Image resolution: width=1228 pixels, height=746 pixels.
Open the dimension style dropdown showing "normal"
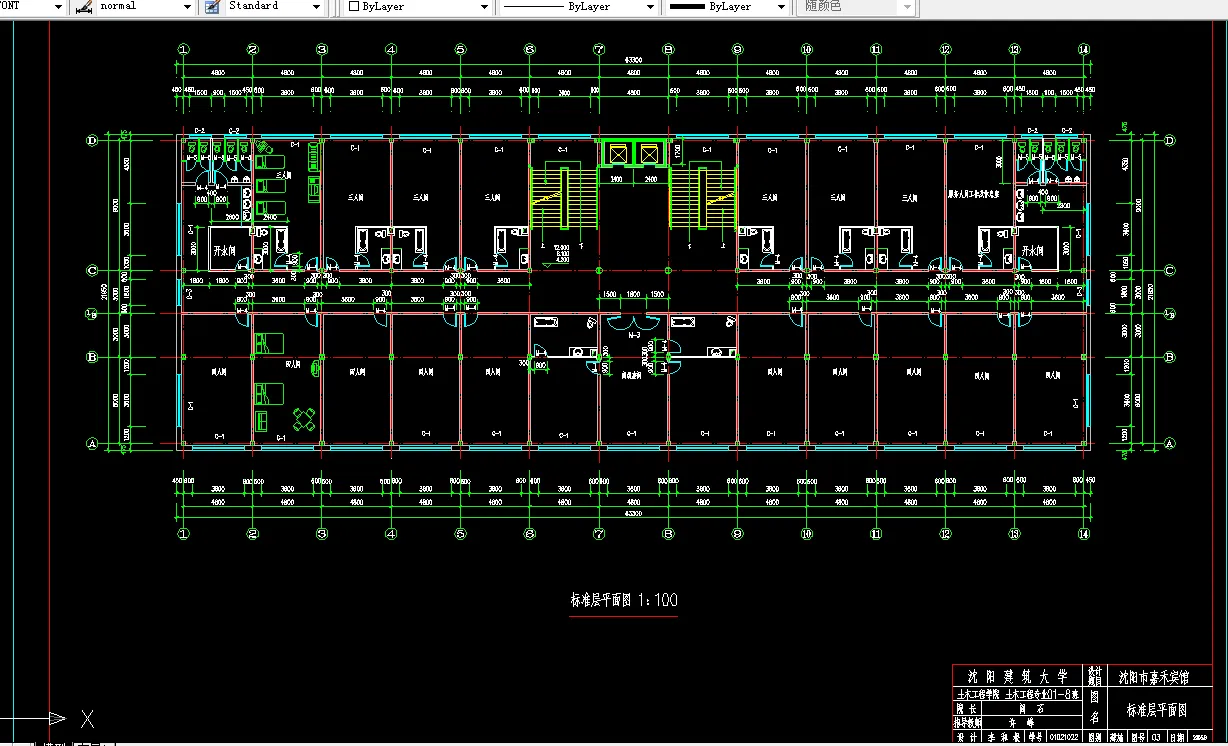[146, 6]
